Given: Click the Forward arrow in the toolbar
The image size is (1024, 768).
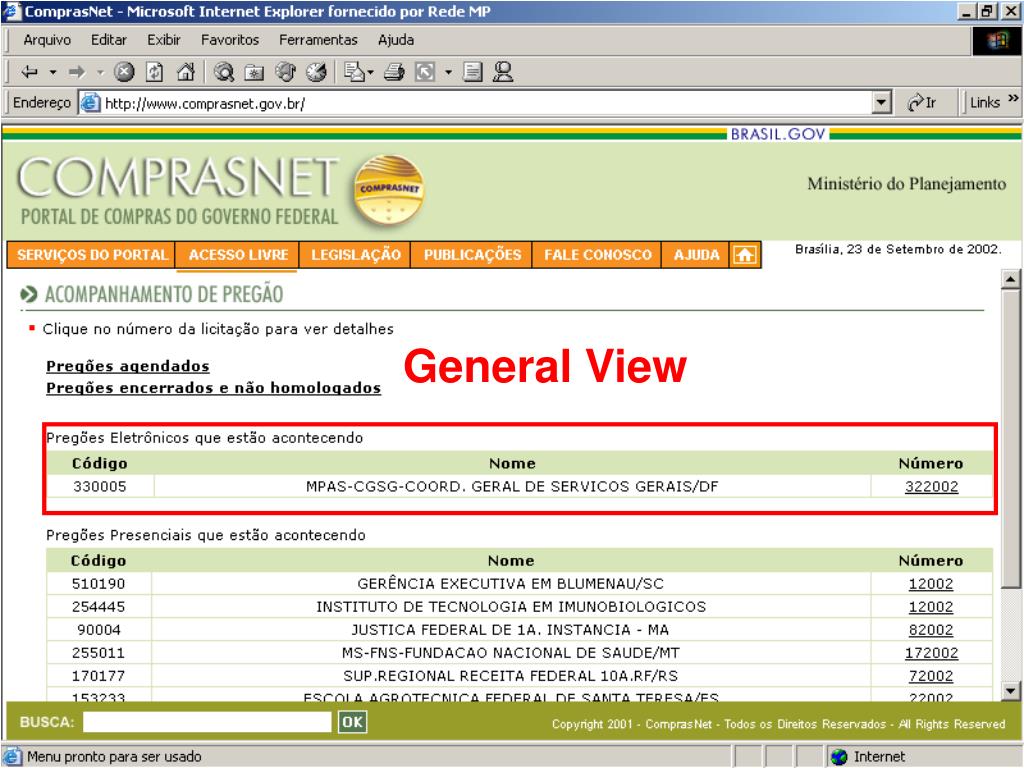Looking at the screenshot, I should pyautogui.click(x=77, y=72).
